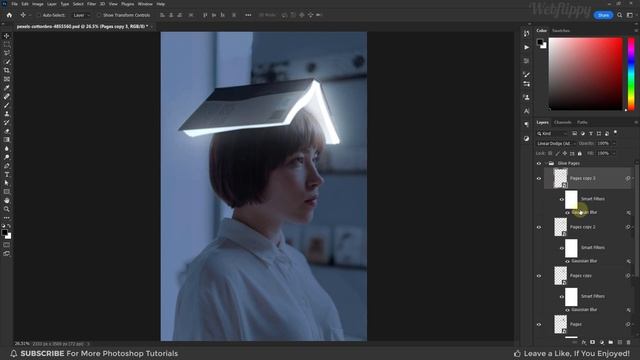Select the Eyedropper tool

(x=7, y=88)
